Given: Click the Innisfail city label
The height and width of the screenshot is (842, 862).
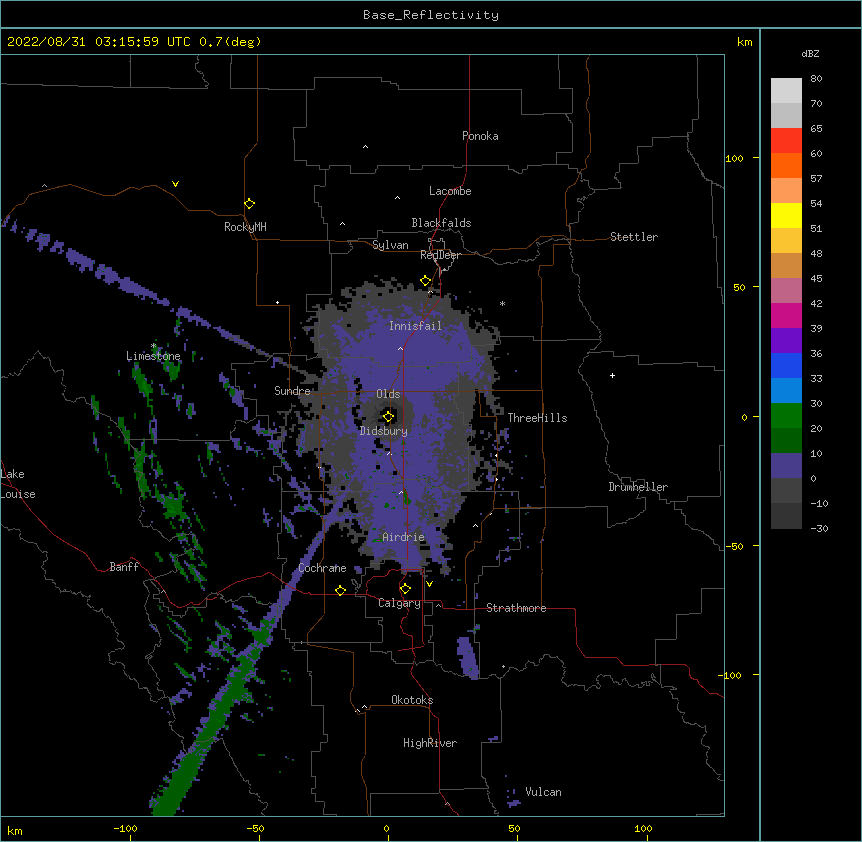Looking at the screenshot, I should (415, 326).
